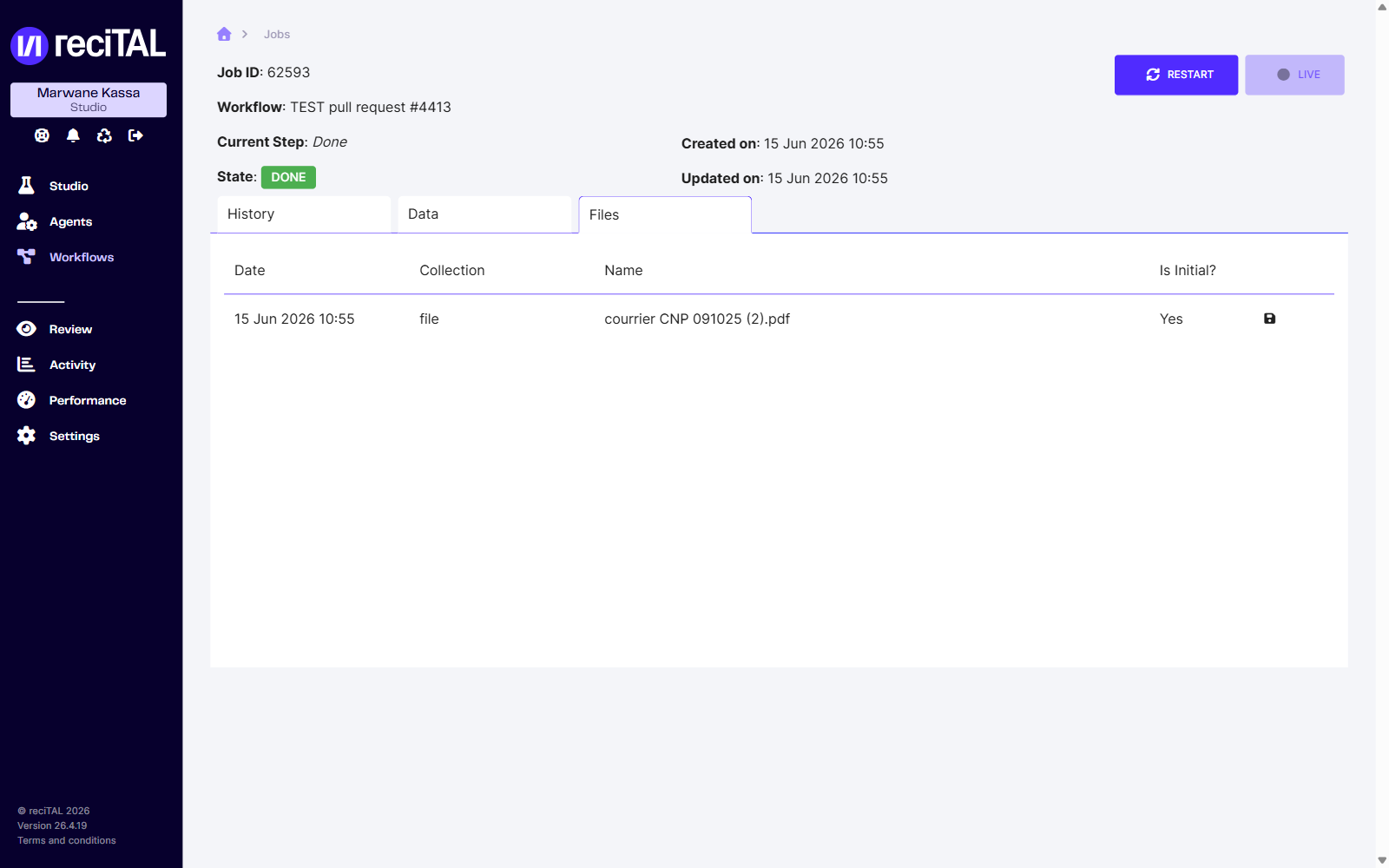Click the home breadcrumb icon
Screen dimensions: 1389x868
tap(224, 34)
